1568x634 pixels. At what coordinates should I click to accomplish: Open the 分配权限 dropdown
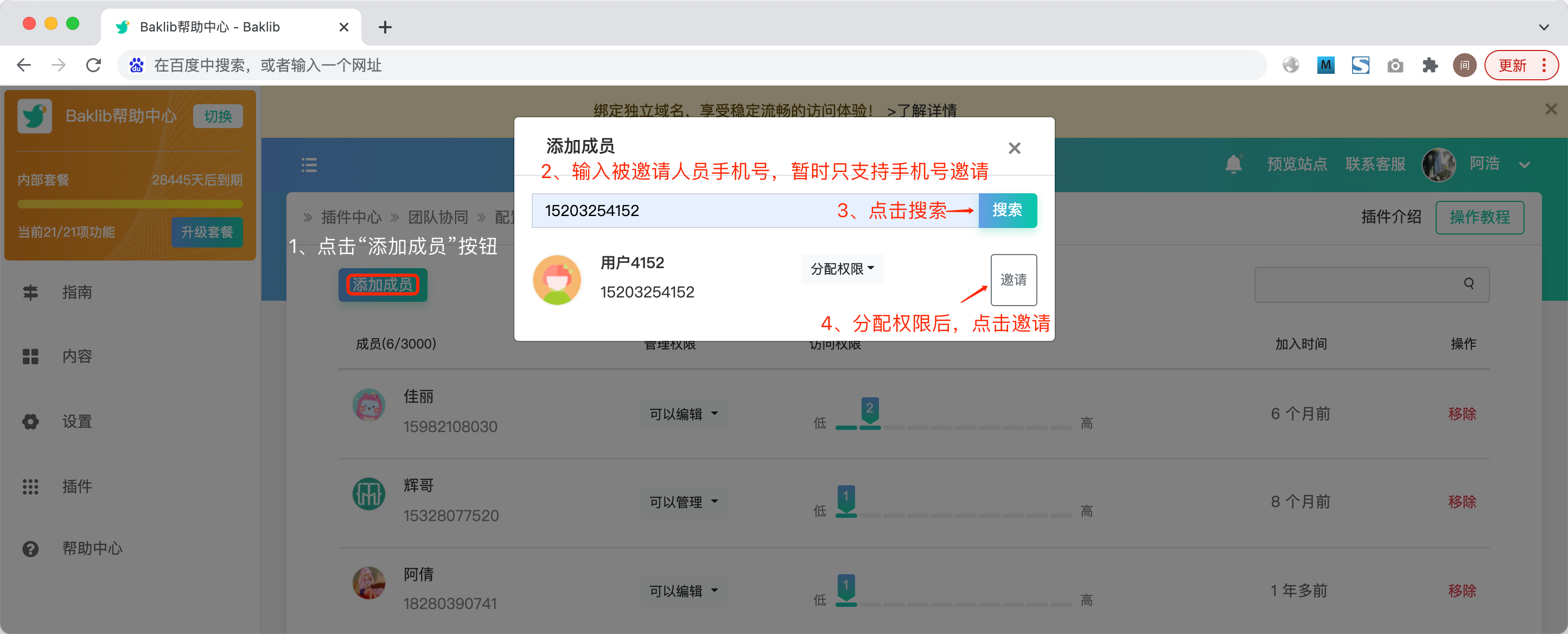click(x=842, y=269)
